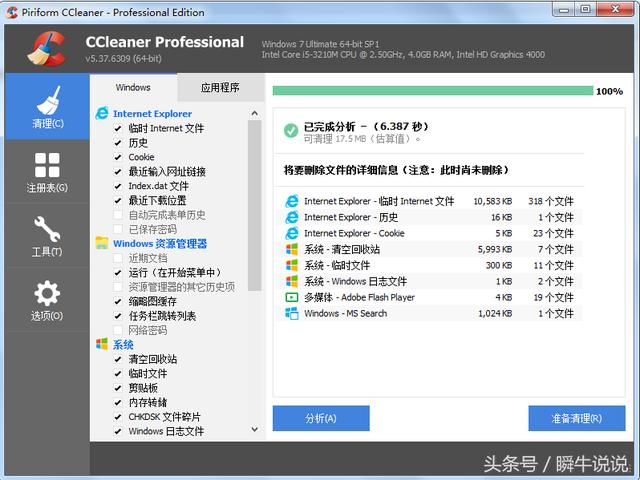Click the CCleaner logo in header
Viewport: 640px width, 480px height.
[47, 49]
